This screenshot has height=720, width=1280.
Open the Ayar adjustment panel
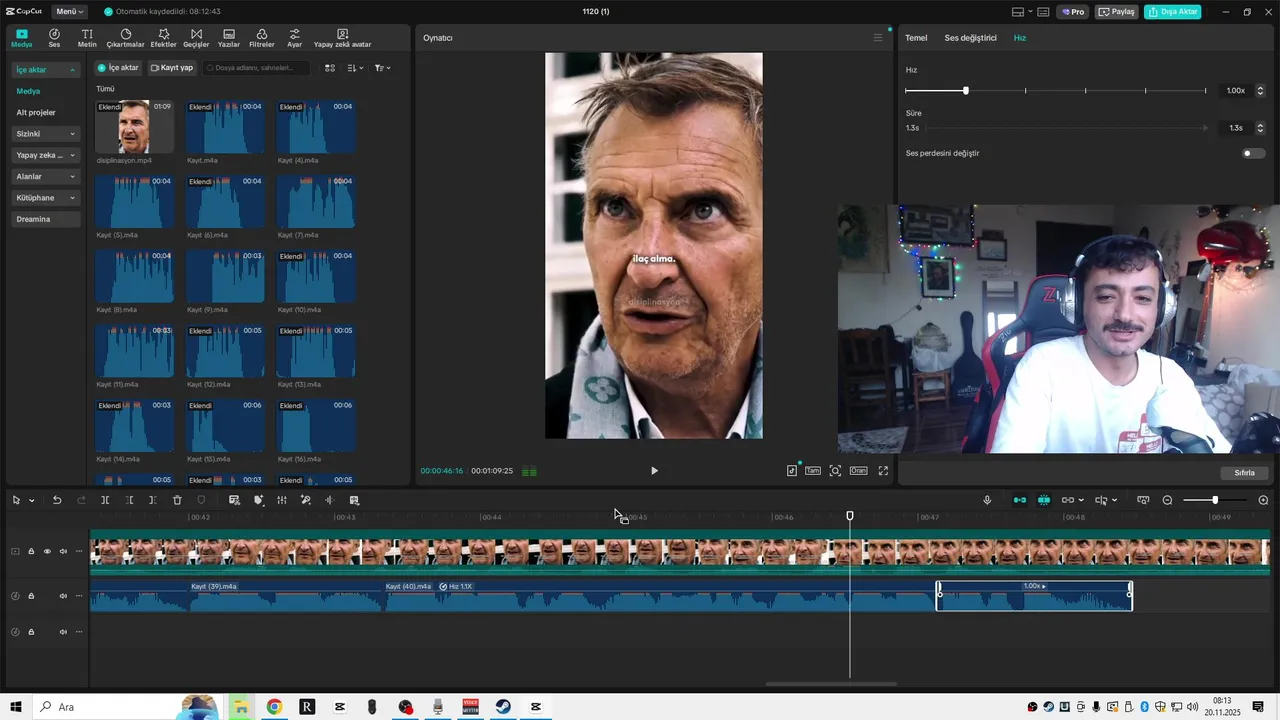(294, 38)
